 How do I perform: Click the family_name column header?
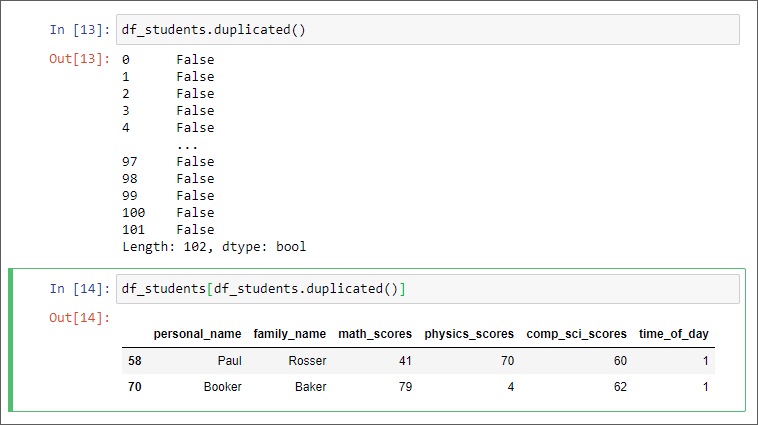coord(290,334)
